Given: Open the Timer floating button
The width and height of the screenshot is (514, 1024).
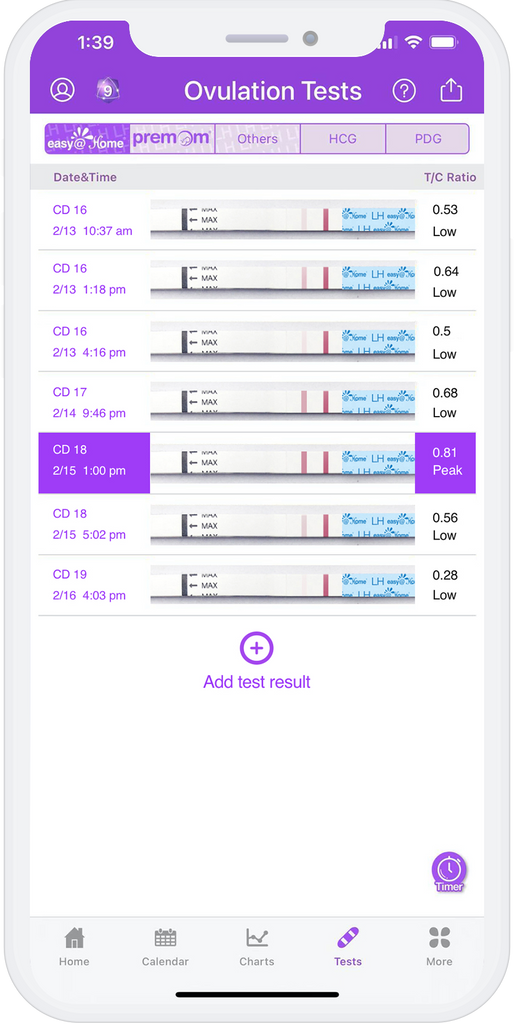Looking at the screenshot, I should coord(449,872).
